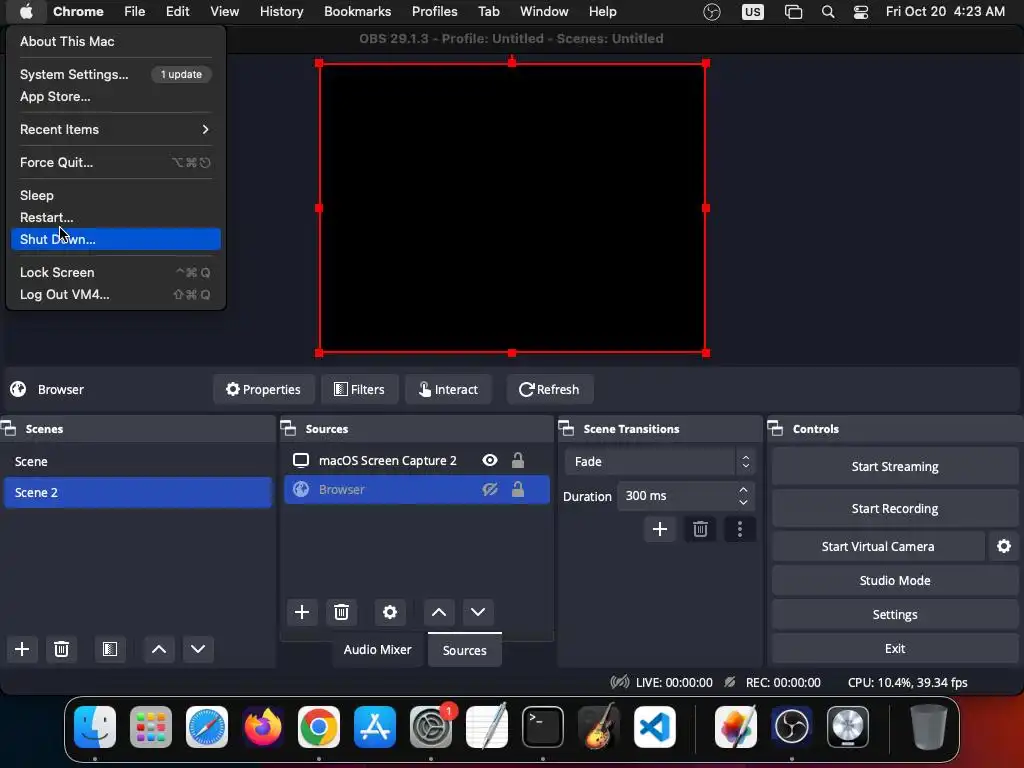Open the Fade transition dropdown
This screenshot has height=768, width=1024.
[x=660, y=461]
